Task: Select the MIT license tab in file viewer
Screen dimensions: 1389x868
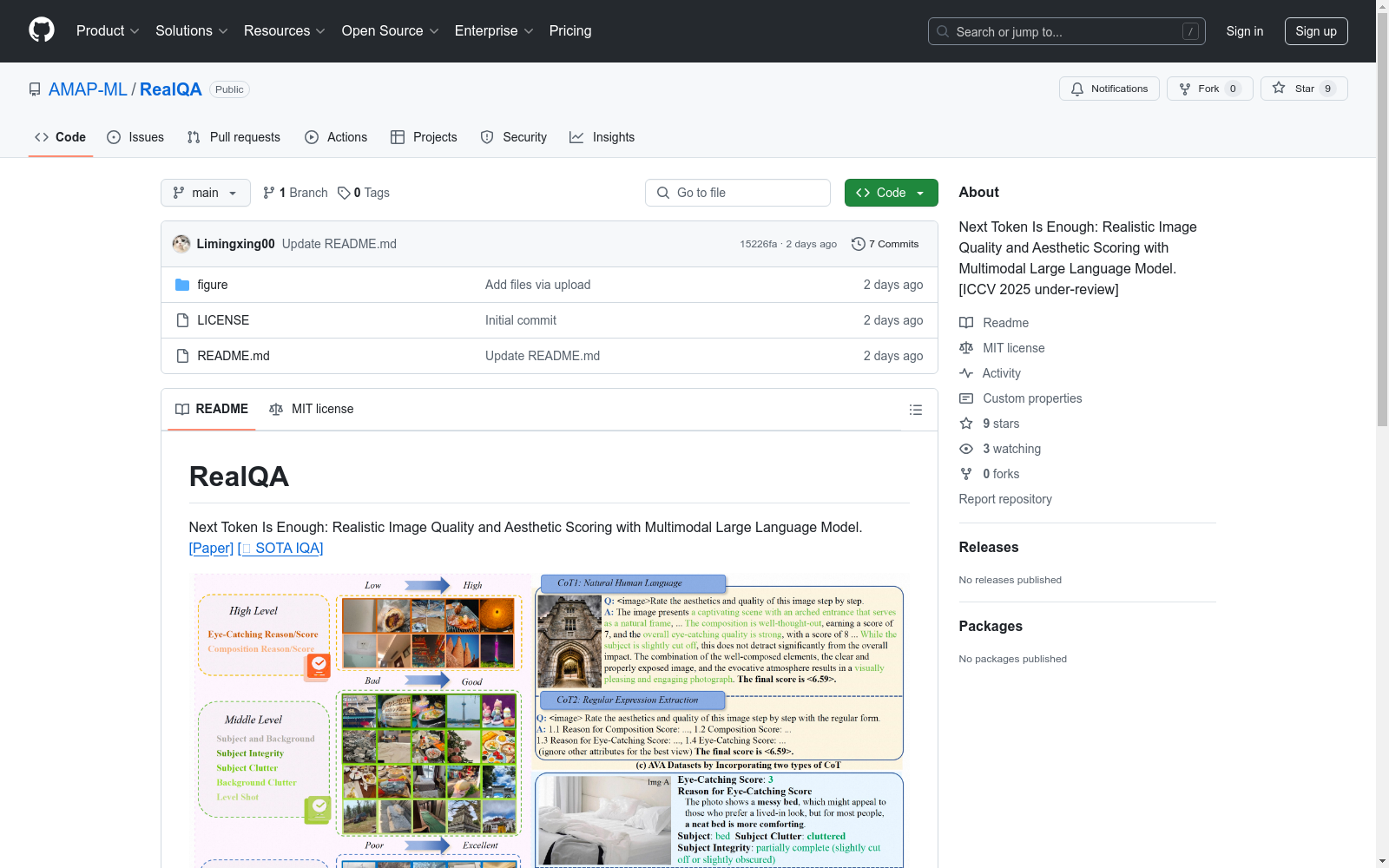Action: 312,409
